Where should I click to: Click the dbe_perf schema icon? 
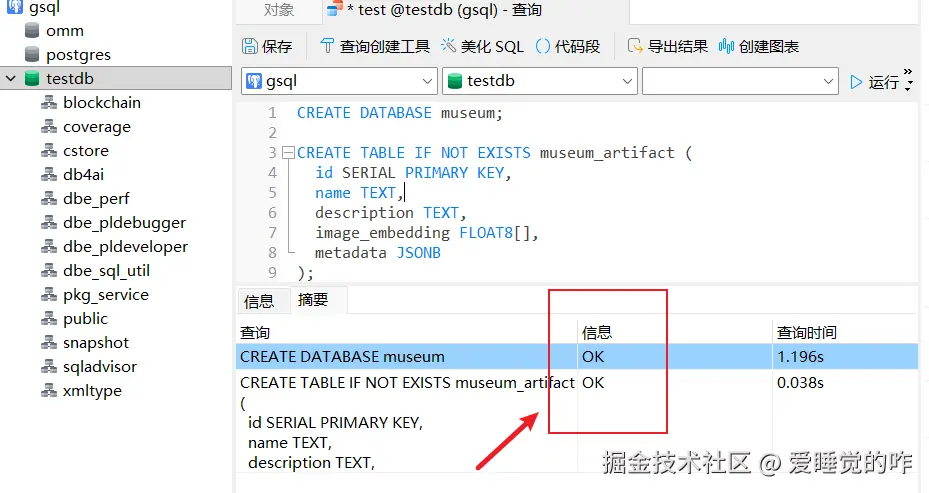tap(49, 199)
